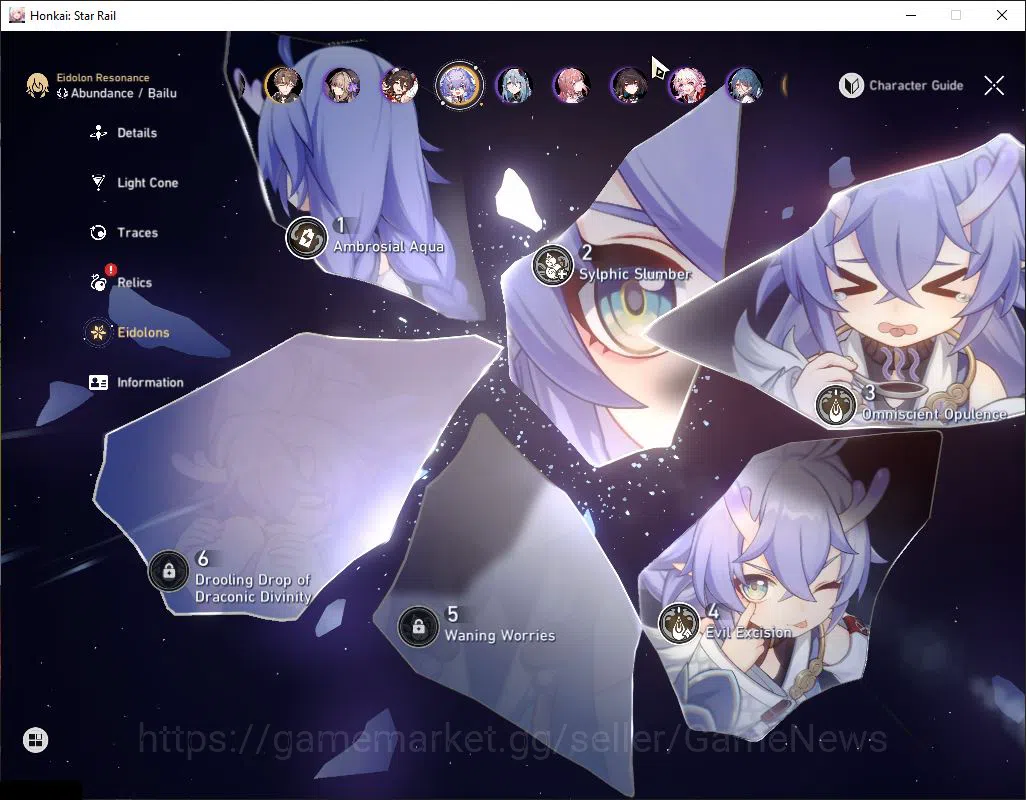The width and height of the screenshot is (1026, 800).
Task: Click the Character Guide shield icon
Action: click(x=851, y=85)
